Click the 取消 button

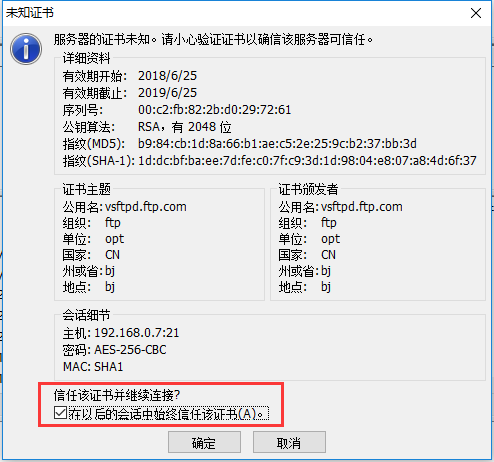pos(289,442)
